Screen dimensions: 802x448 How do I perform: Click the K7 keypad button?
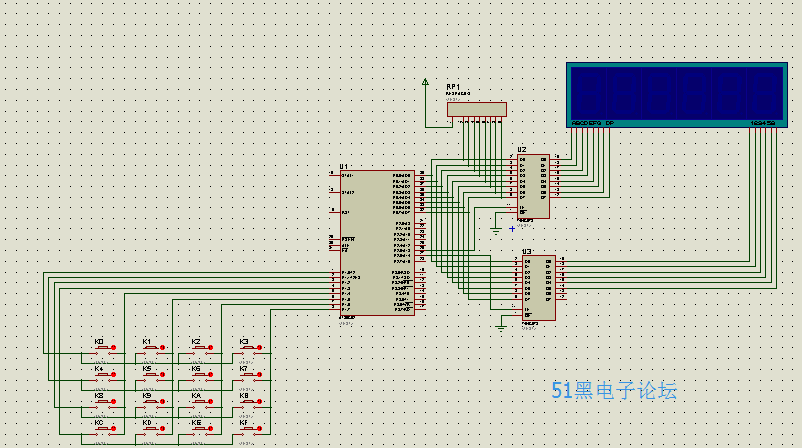point(249,376)
